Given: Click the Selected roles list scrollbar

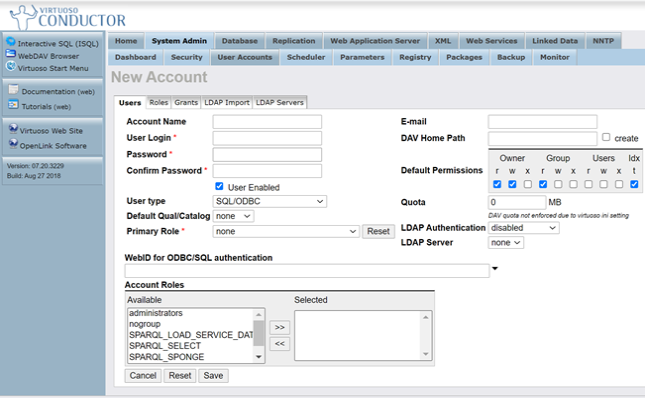Looking at the screenshot, I should [x=426, y=336].
